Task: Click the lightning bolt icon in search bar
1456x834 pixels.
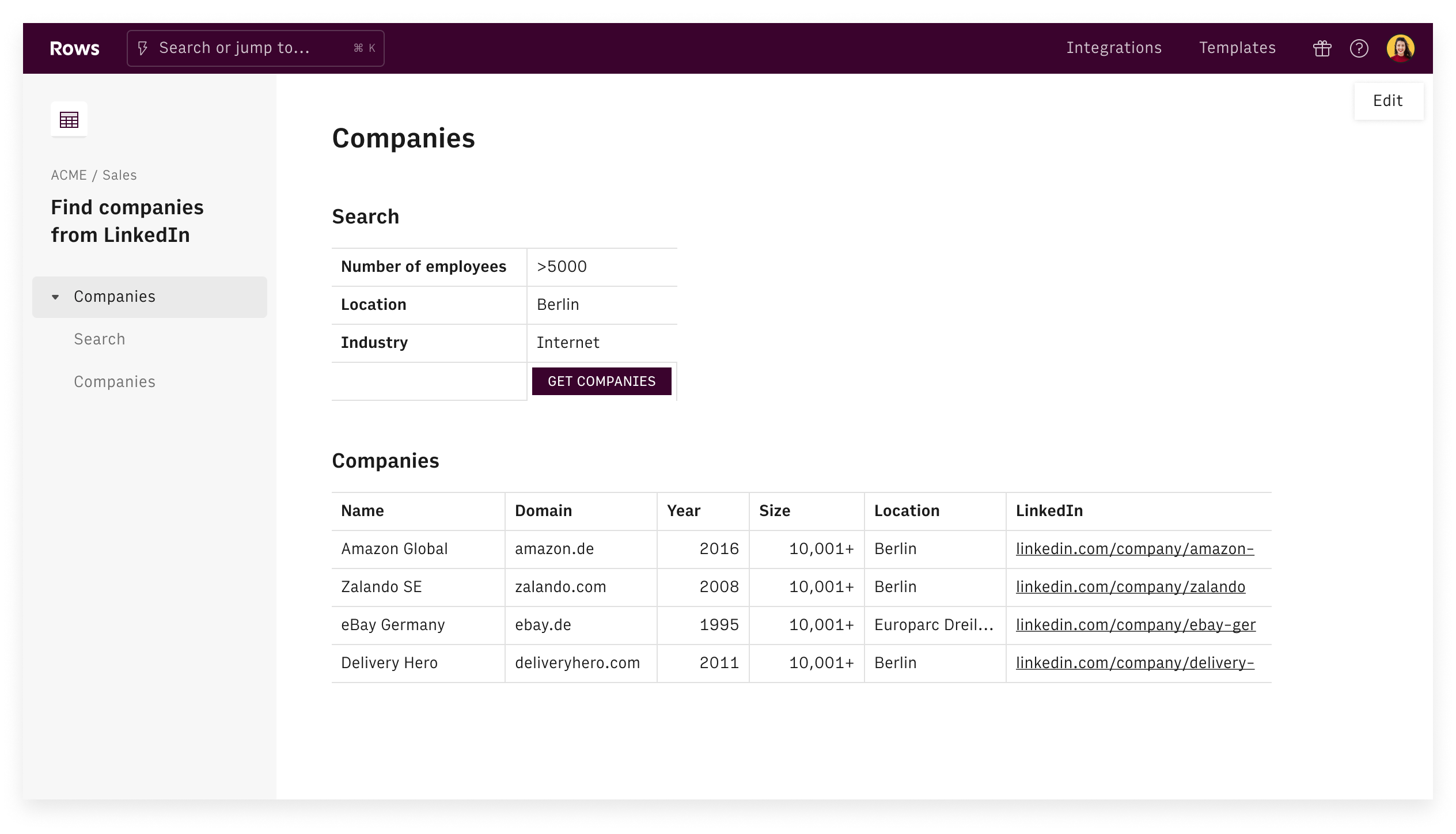Action: tap(143, 48)
